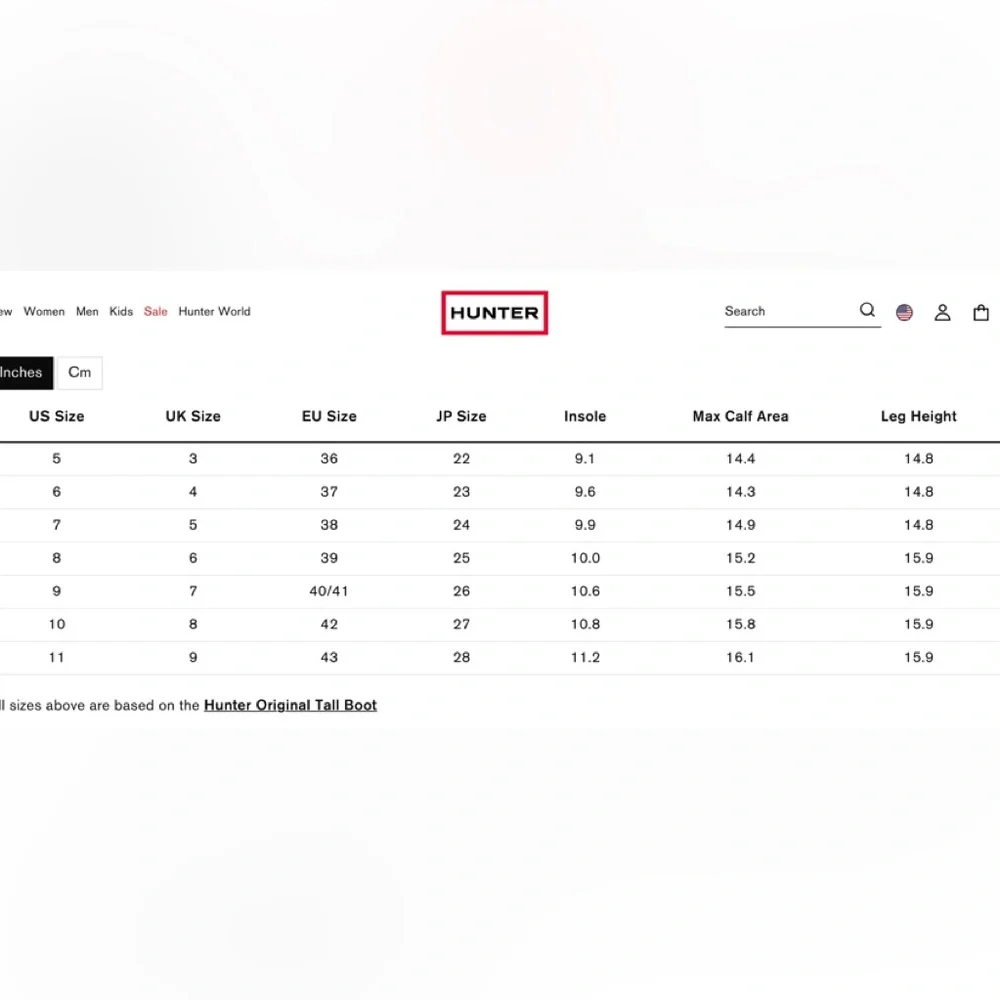Select EU size 37 cell

[329, 492]
